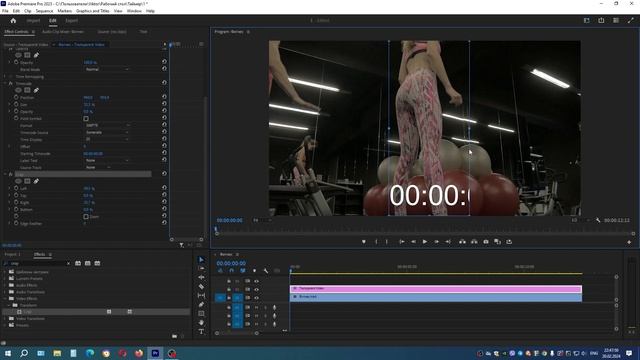Collapse the Crop effect properties
The height and width of the screenshot is (360, 640).
5,174
